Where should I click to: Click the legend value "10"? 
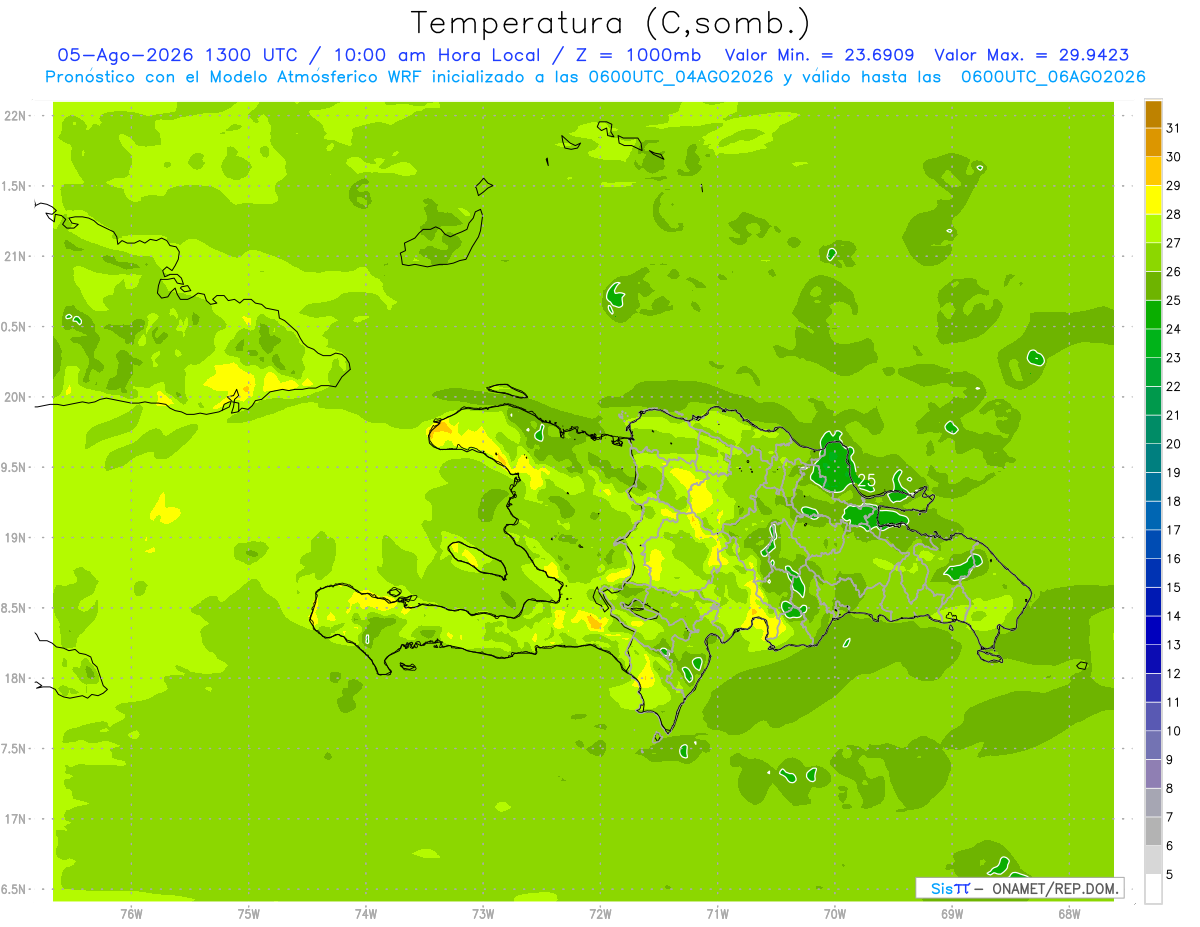1174,730
